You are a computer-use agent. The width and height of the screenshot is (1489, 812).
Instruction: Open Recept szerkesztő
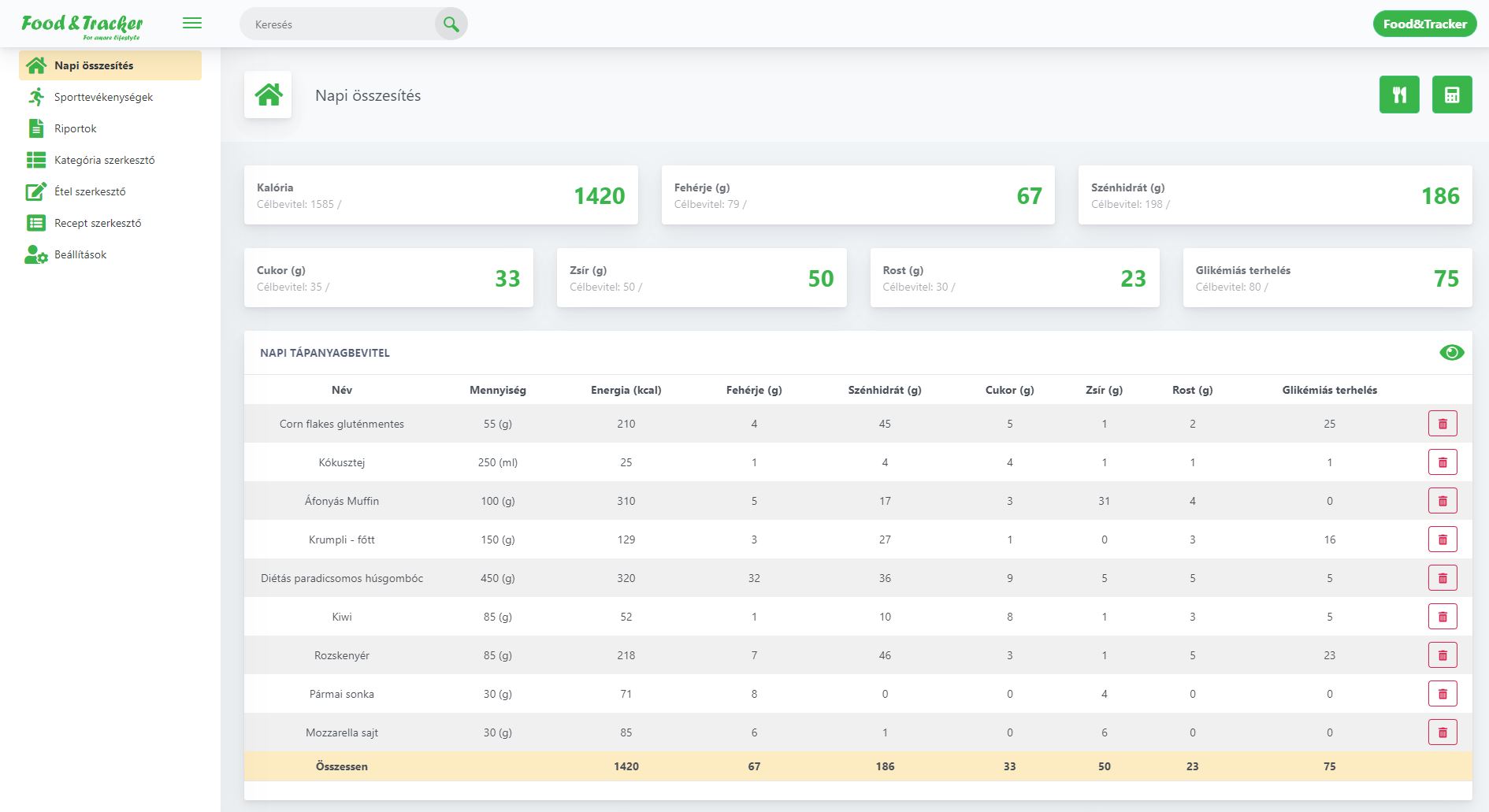point(110,223)
